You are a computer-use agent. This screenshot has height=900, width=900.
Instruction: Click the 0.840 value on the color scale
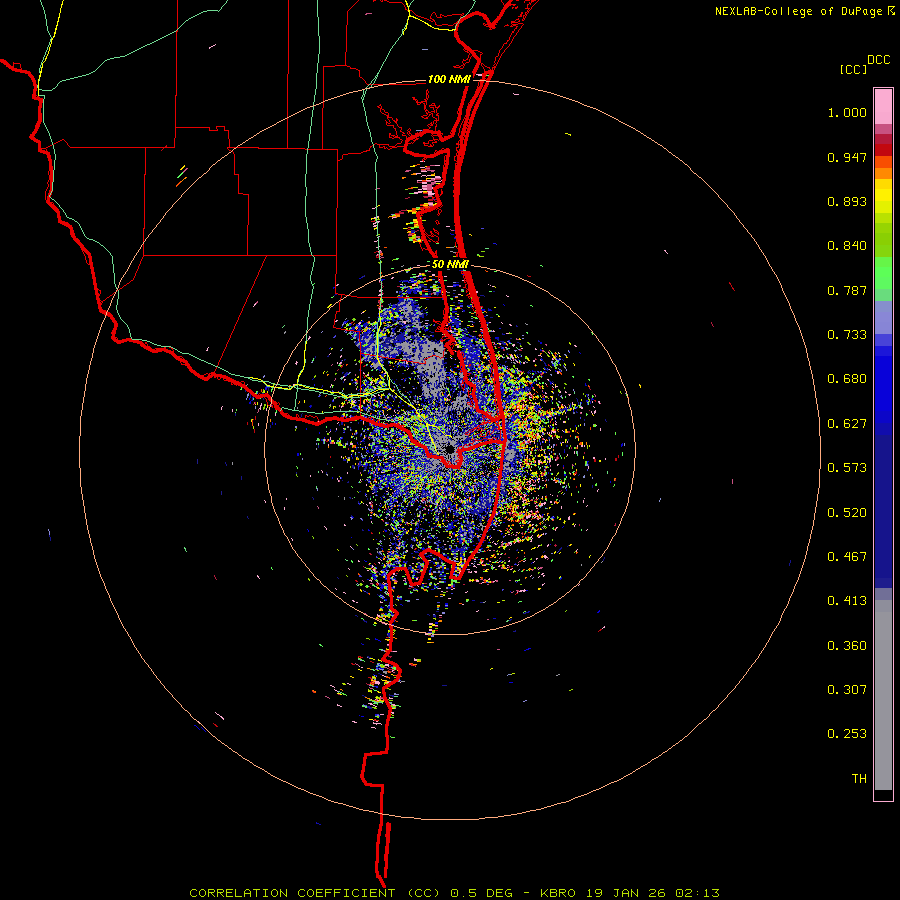click(x=847, y=246)
